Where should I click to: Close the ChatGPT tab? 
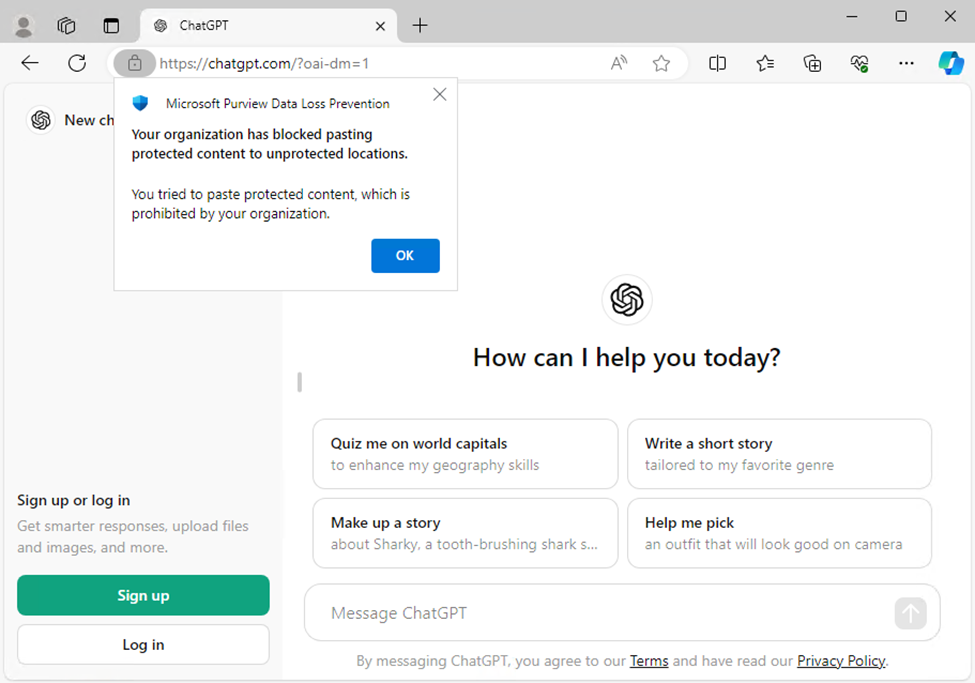click(381, 26)
